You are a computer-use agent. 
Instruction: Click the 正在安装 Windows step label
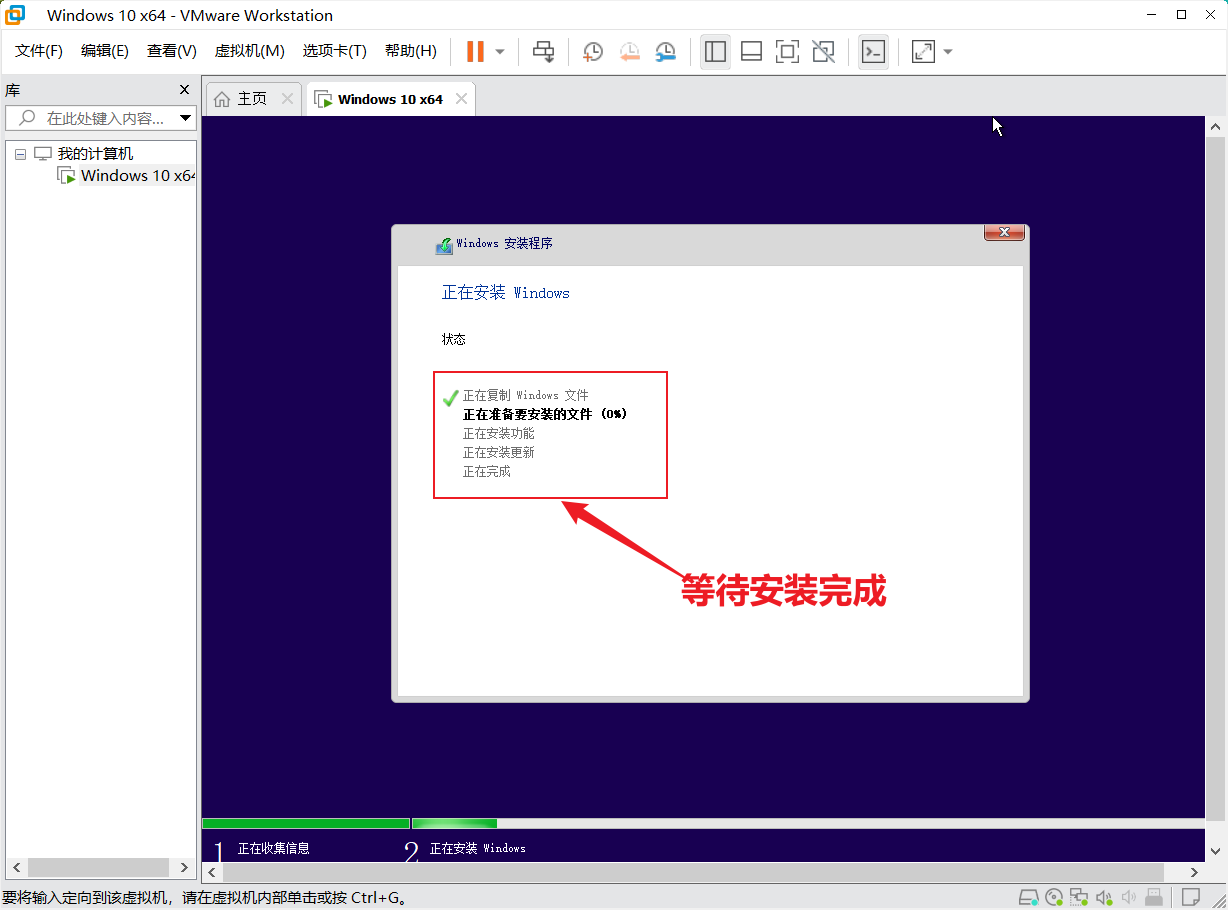tap(477, 848)
